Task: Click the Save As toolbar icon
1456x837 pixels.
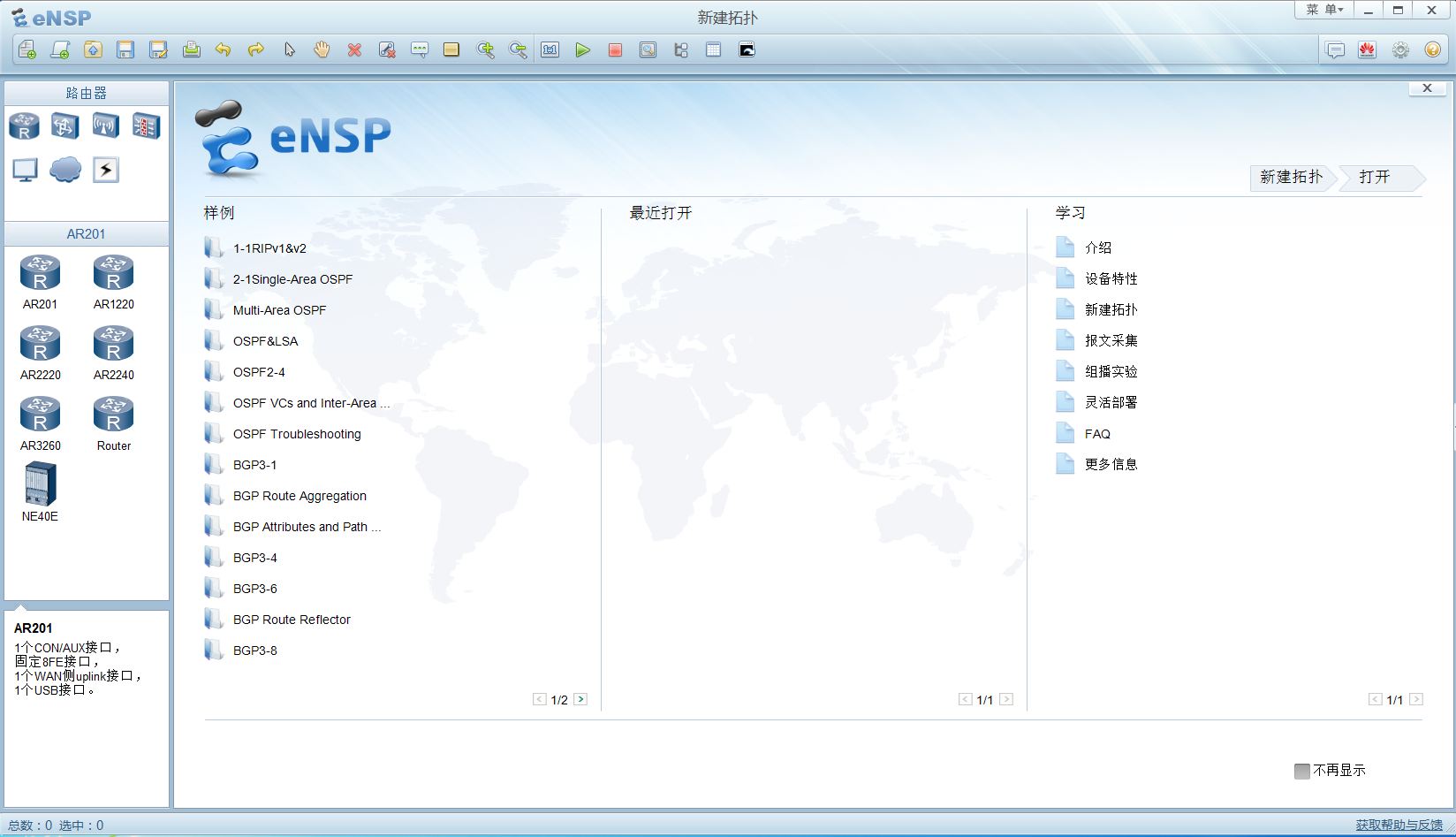Action: pos(158,50)
